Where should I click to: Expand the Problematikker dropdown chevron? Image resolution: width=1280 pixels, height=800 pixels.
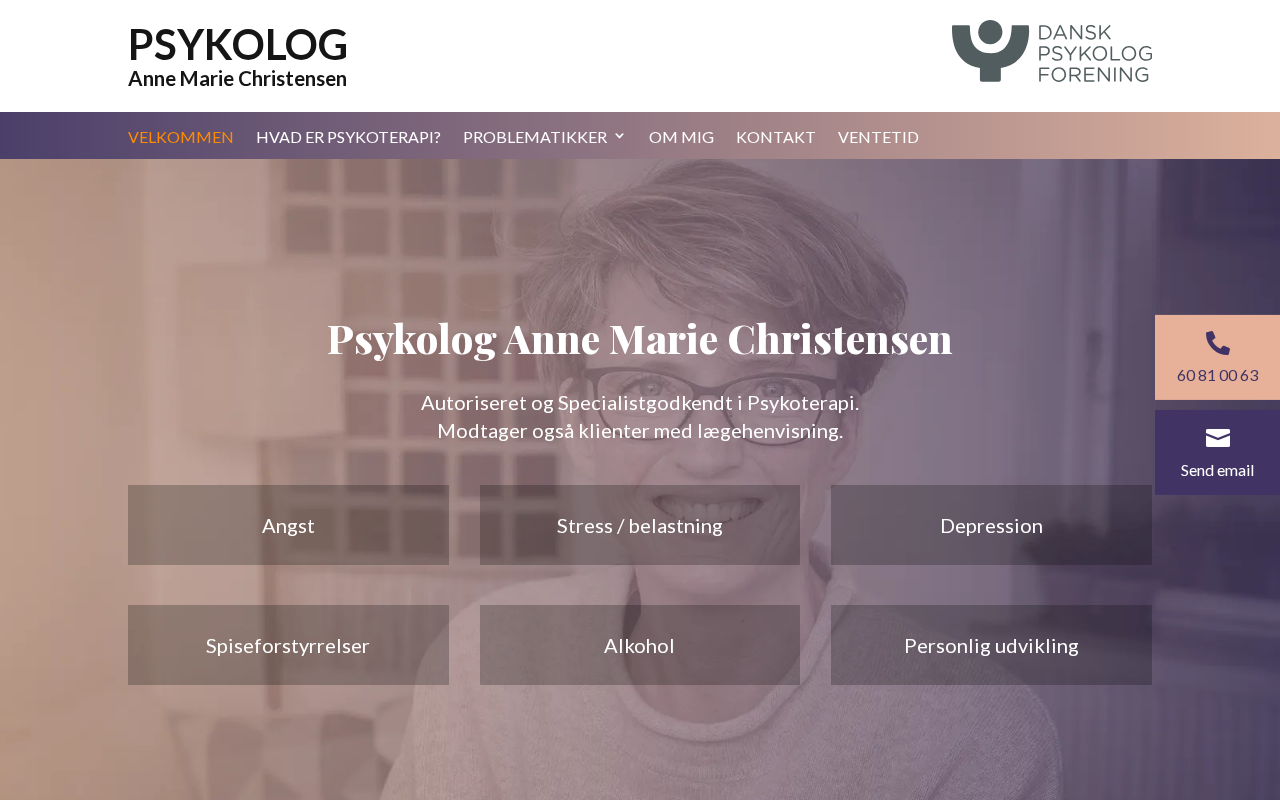(619, 136)
